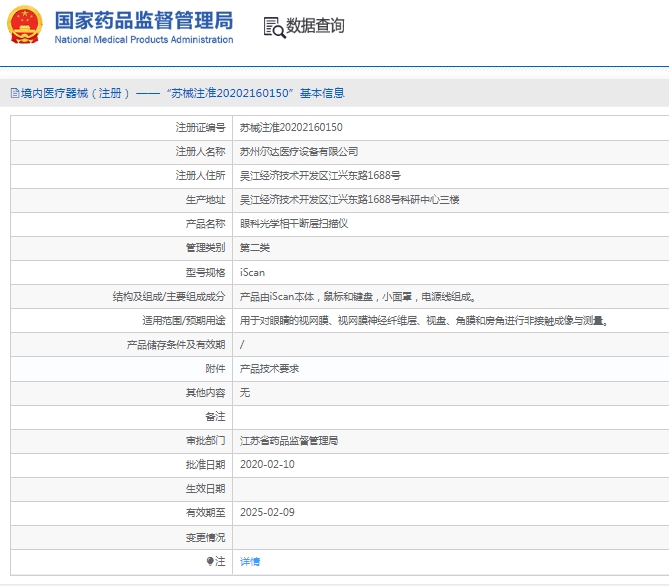Viewport: 669px width, 586px height.
Task: Select management category 第二类
Action: [x=255, y=248]
